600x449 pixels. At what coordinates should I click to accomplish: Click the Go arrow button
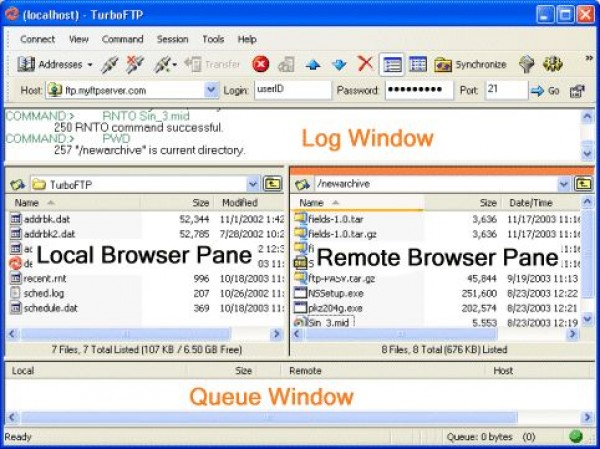coord(545,91)
